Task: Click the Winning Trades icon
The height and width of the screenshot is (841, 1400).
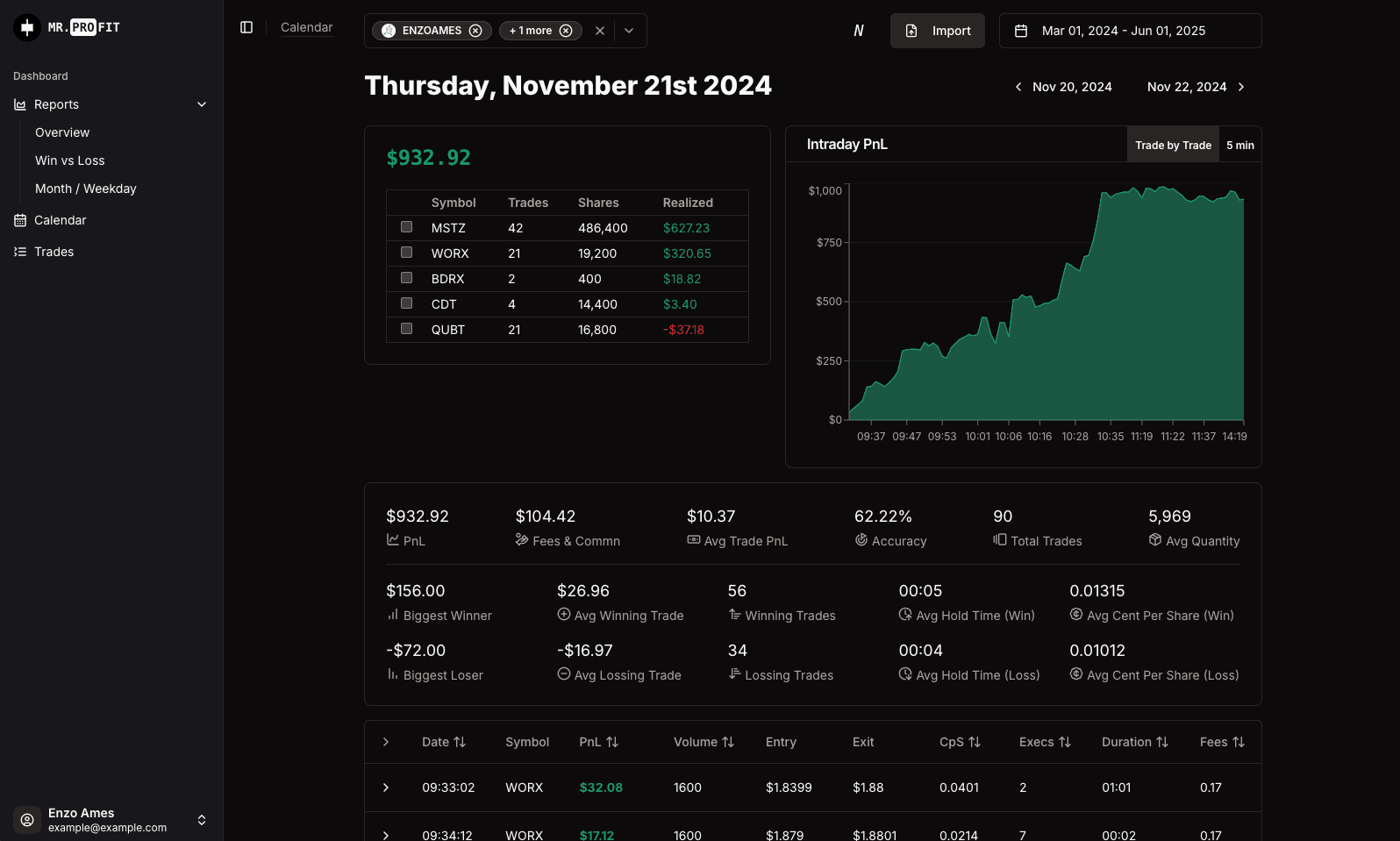Action: 735,615
